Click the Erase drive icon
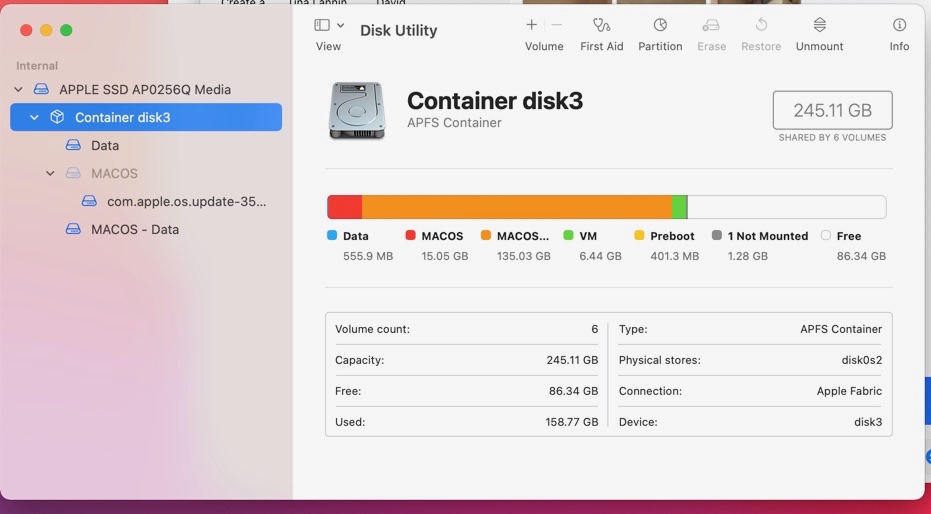 point(711,25)
